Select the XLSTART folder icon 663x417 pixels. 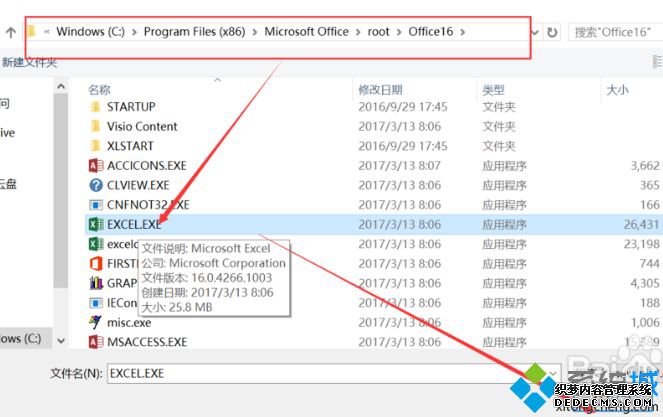[x=96, y=146]
